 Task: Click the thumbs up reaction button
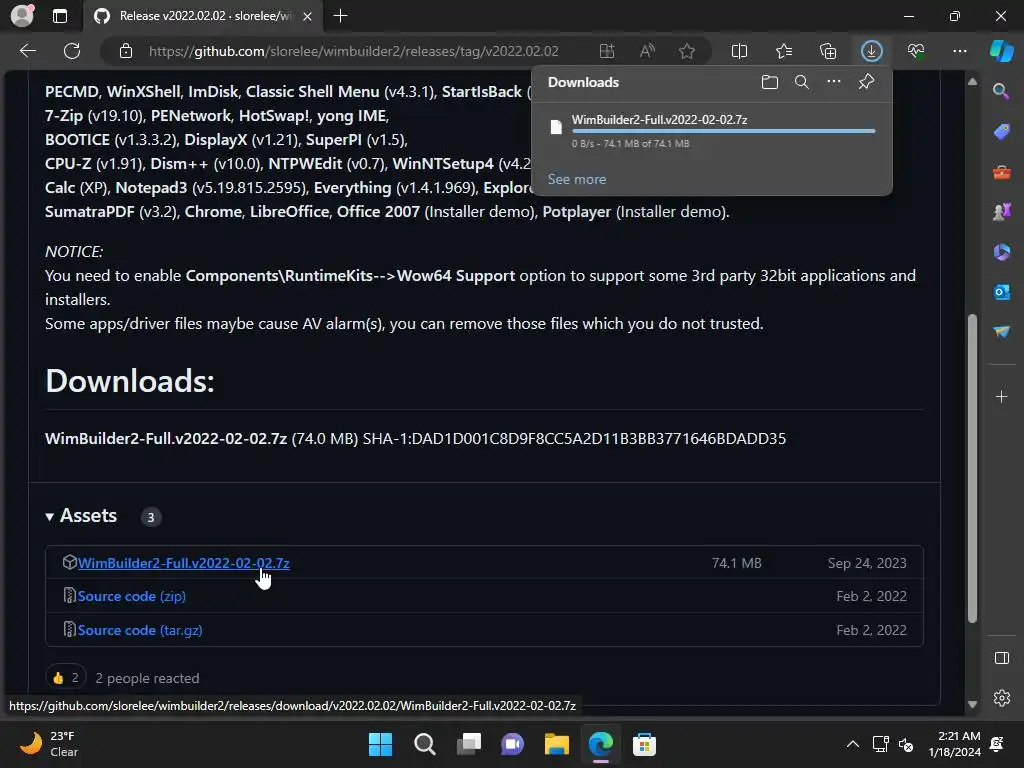click(x=66, y=678)
